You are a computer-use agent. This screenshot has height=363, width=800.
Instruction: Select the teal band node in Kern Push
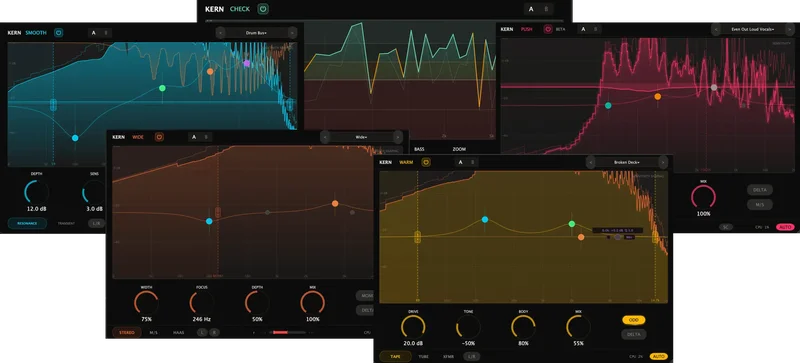pos(608,106)
